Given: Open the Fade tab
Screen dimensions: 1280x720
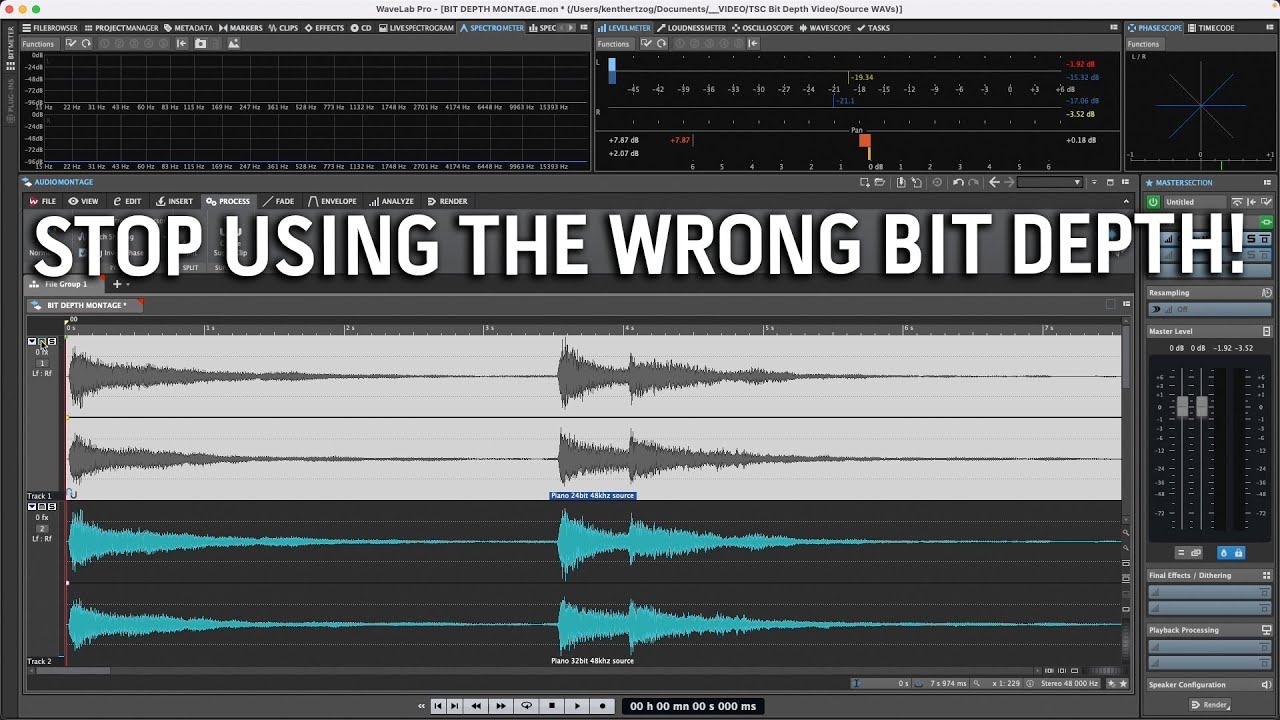Looking at the screenshot, I should click(279, 201).
